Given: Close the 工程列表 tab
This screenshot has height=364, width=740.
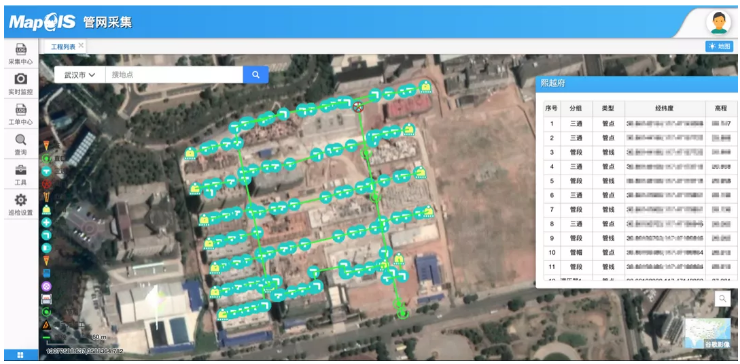Looking at the screenshot, I should [x=81, y=45].
